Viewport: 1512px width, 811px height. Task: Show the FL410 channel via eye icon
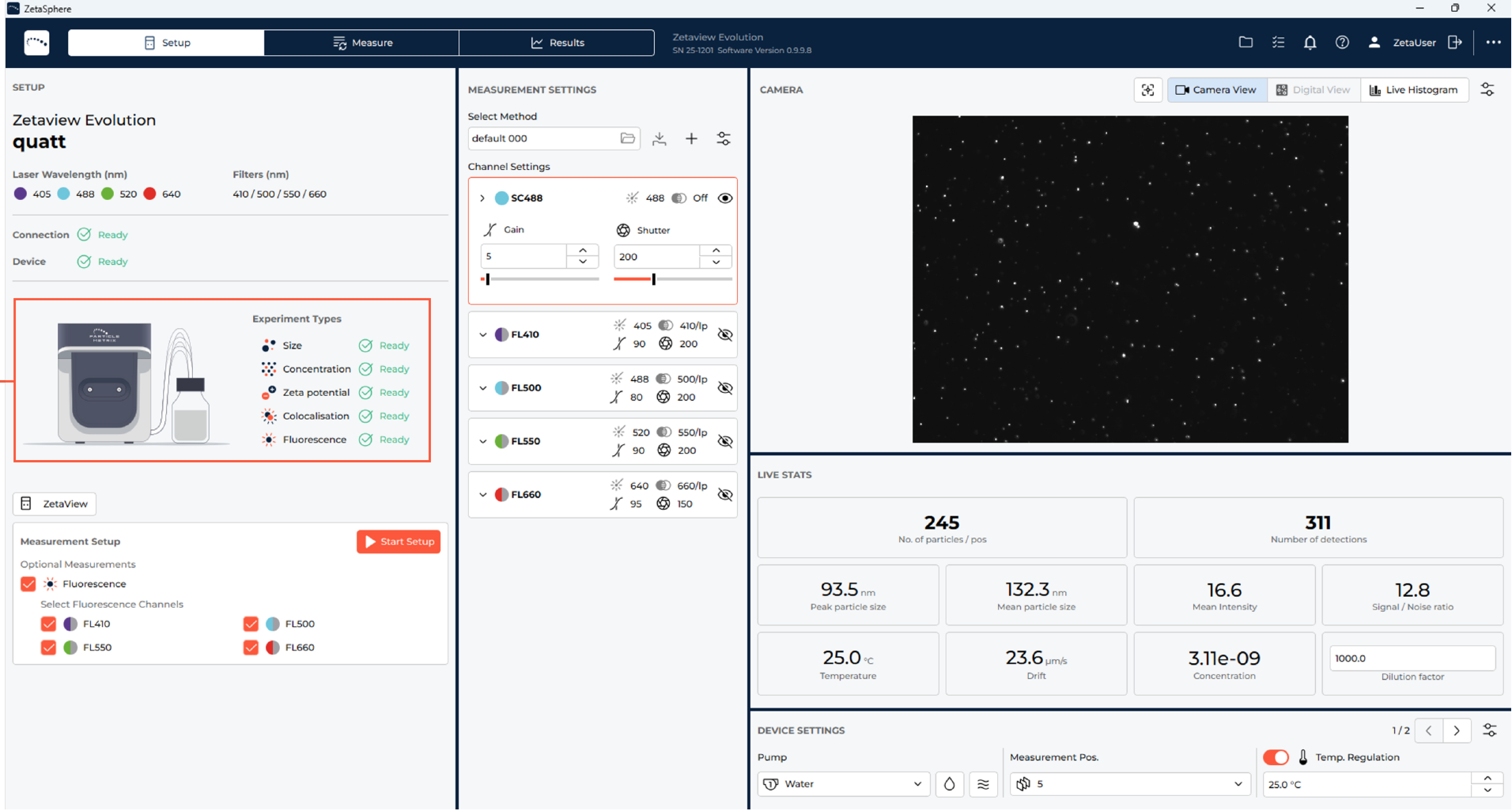pos(724,334)
